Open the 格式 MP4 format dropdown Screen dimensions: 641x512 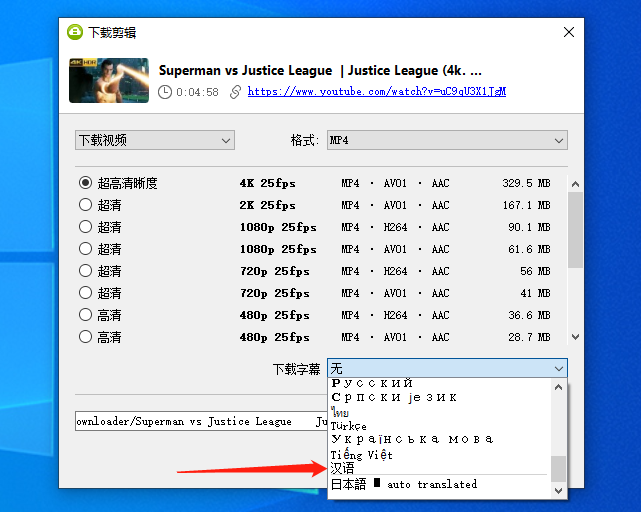click(x=447, y=140)
